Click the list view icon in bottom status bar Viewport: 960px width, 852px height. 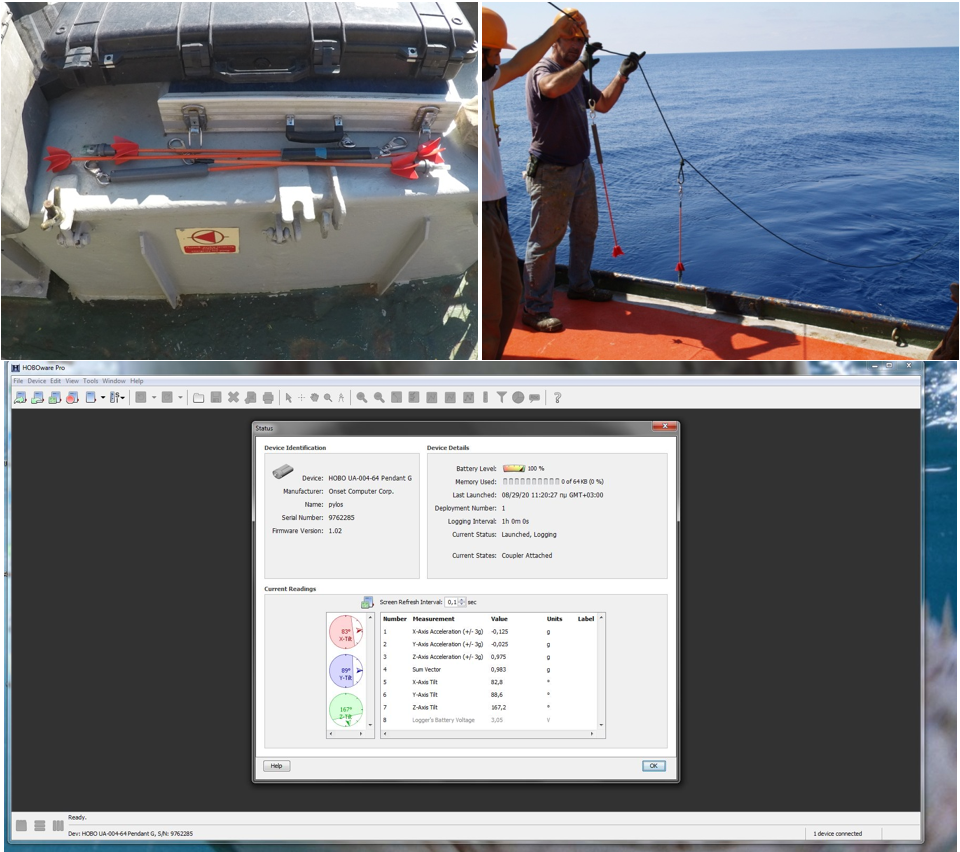click(x=40, y=826)
